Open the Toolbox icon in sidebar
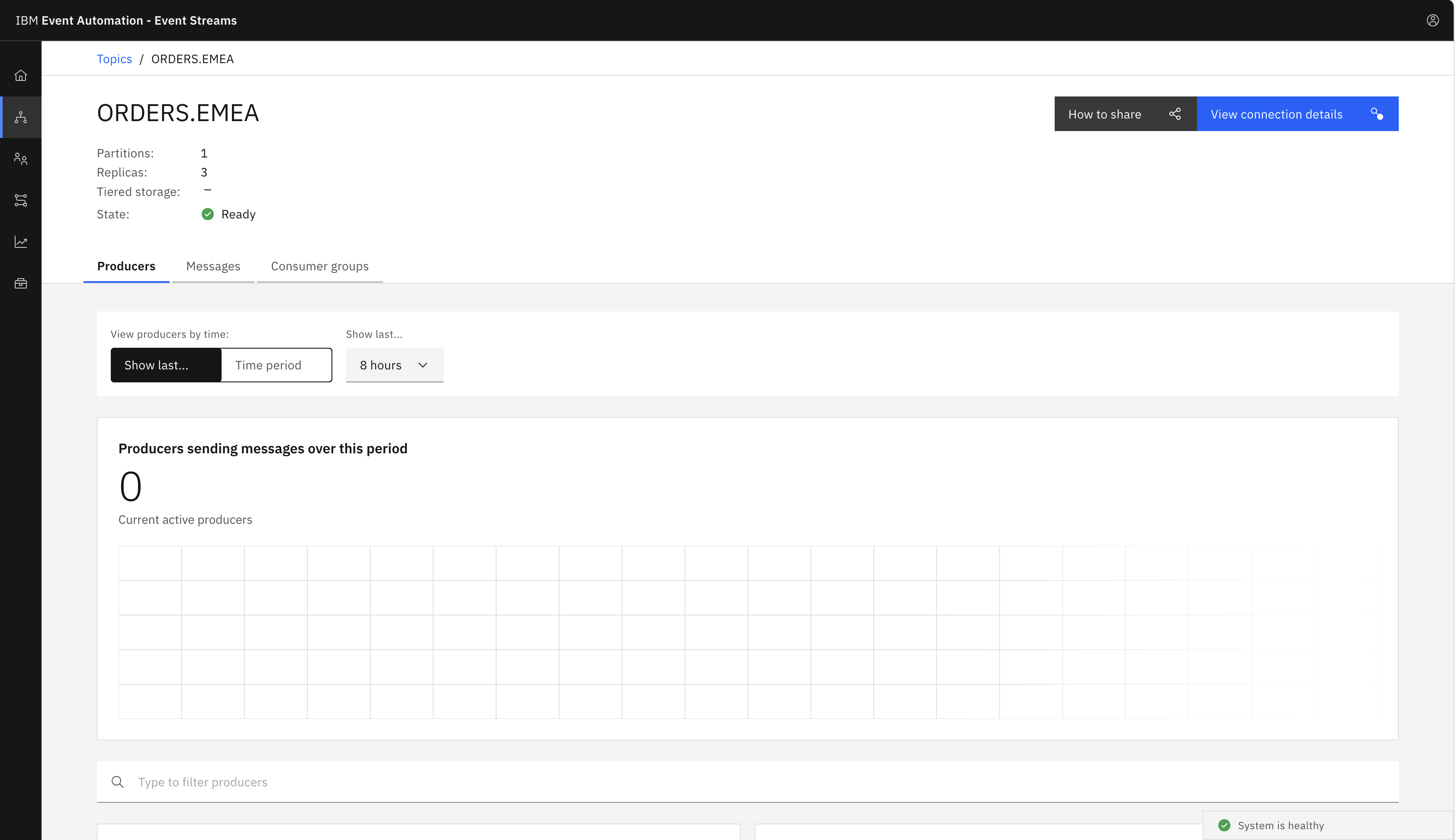Viewport: 1455px width, 840px height. click(21, 283)
